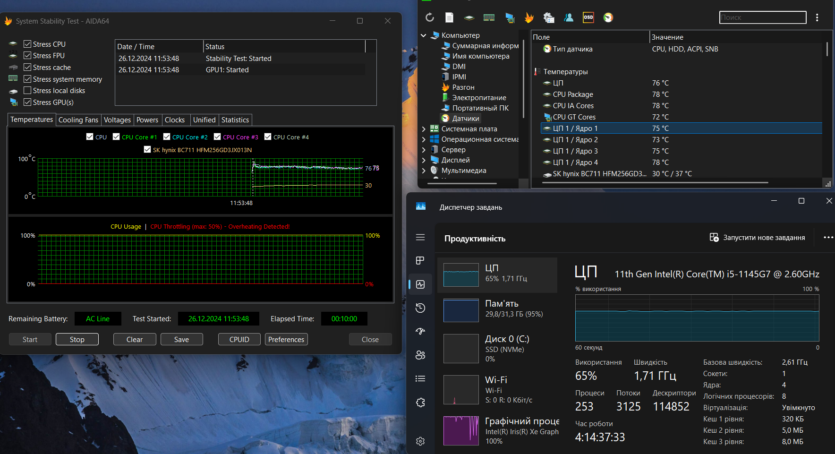Viewport: 835px width, 454px height.
Task: Open the Users page in Task Manager sidebar
Action: click(x=420, y=355)
